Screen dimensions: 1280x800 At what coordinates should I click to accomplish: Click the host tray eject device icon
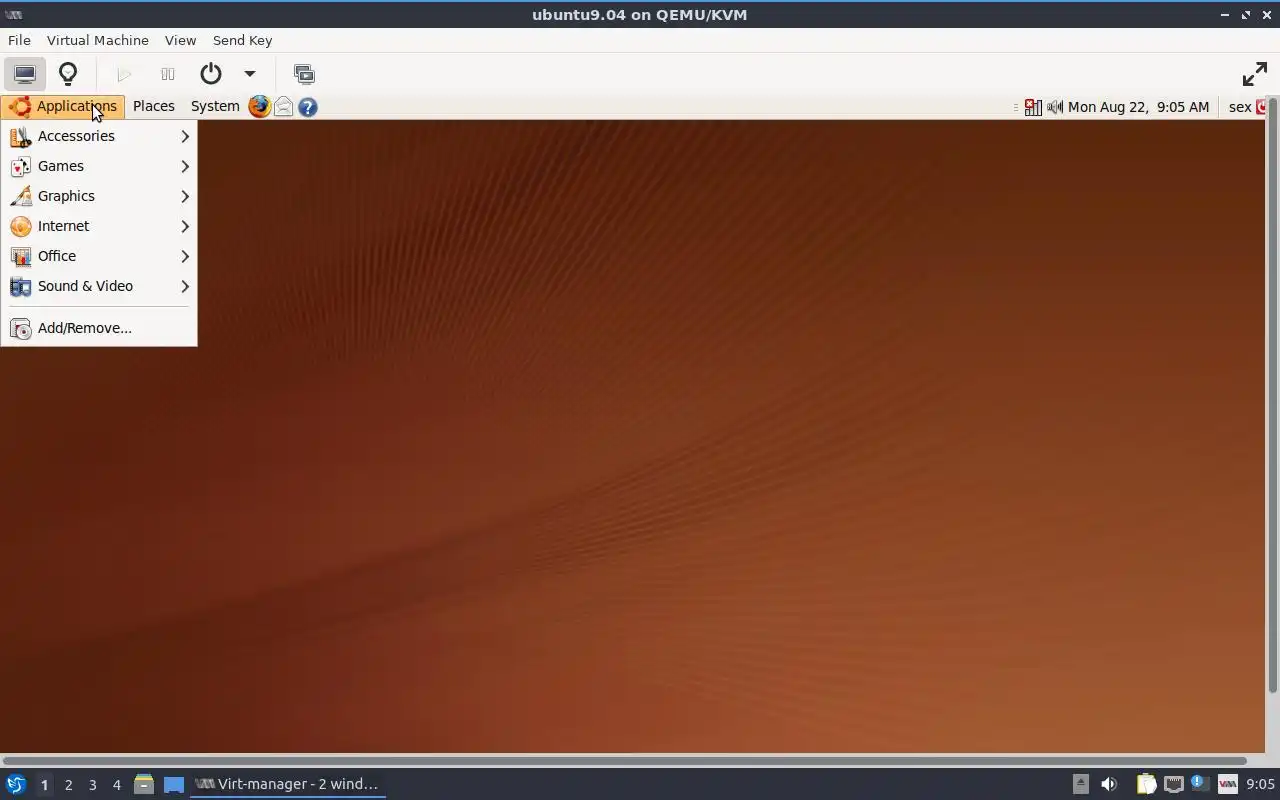click(1080, 784)
